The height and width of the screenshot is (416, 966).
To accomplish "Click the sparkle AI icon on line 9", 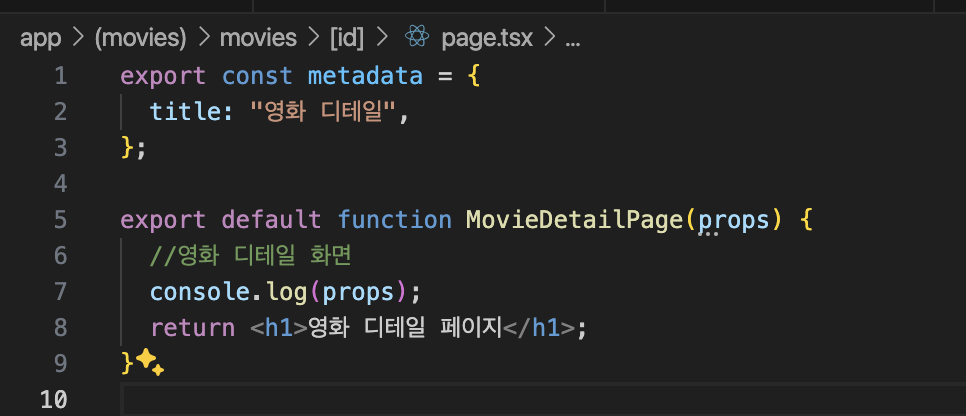I will click(150, 363).
